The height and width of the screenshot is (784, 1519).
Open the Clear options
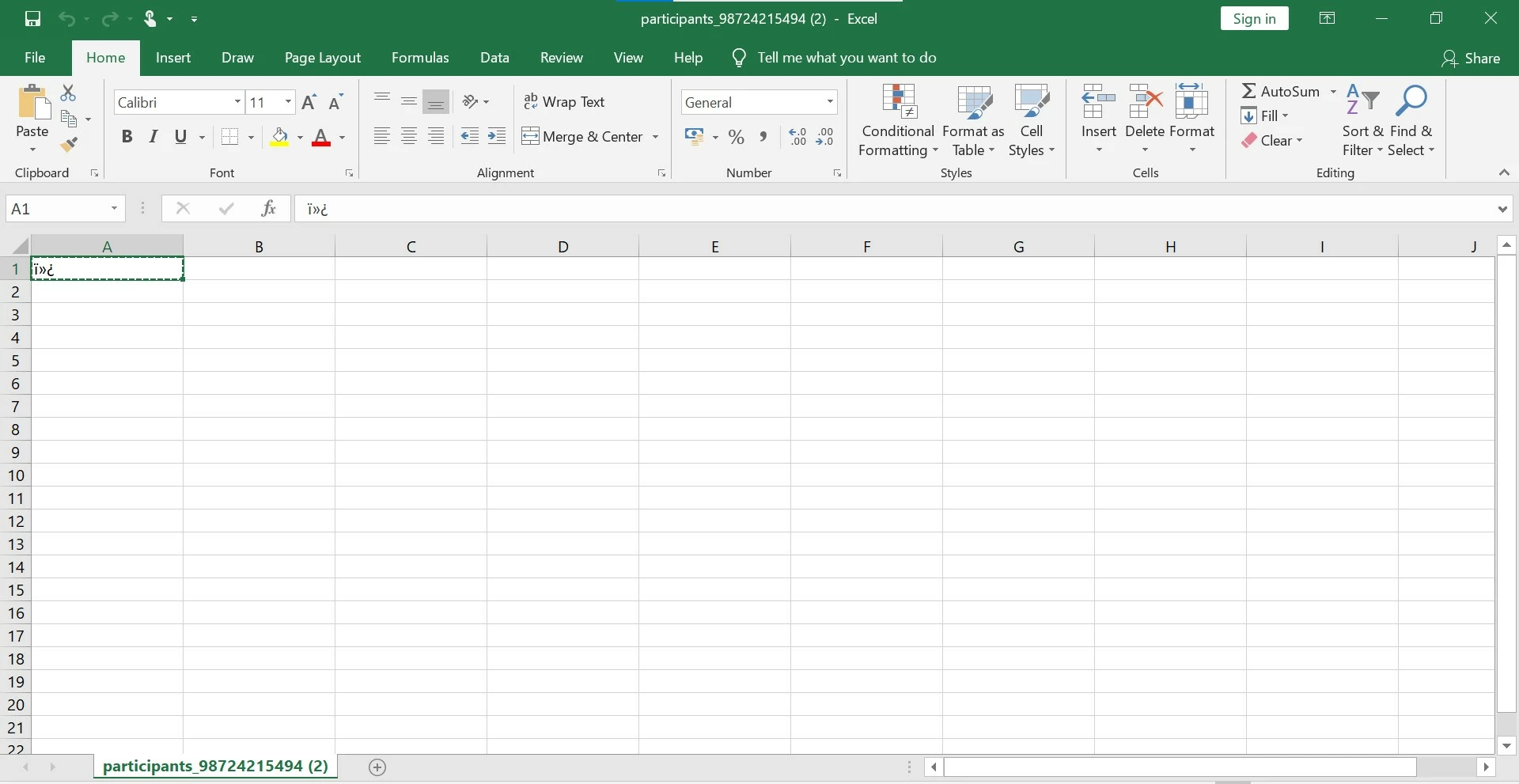click(1271, 140)
